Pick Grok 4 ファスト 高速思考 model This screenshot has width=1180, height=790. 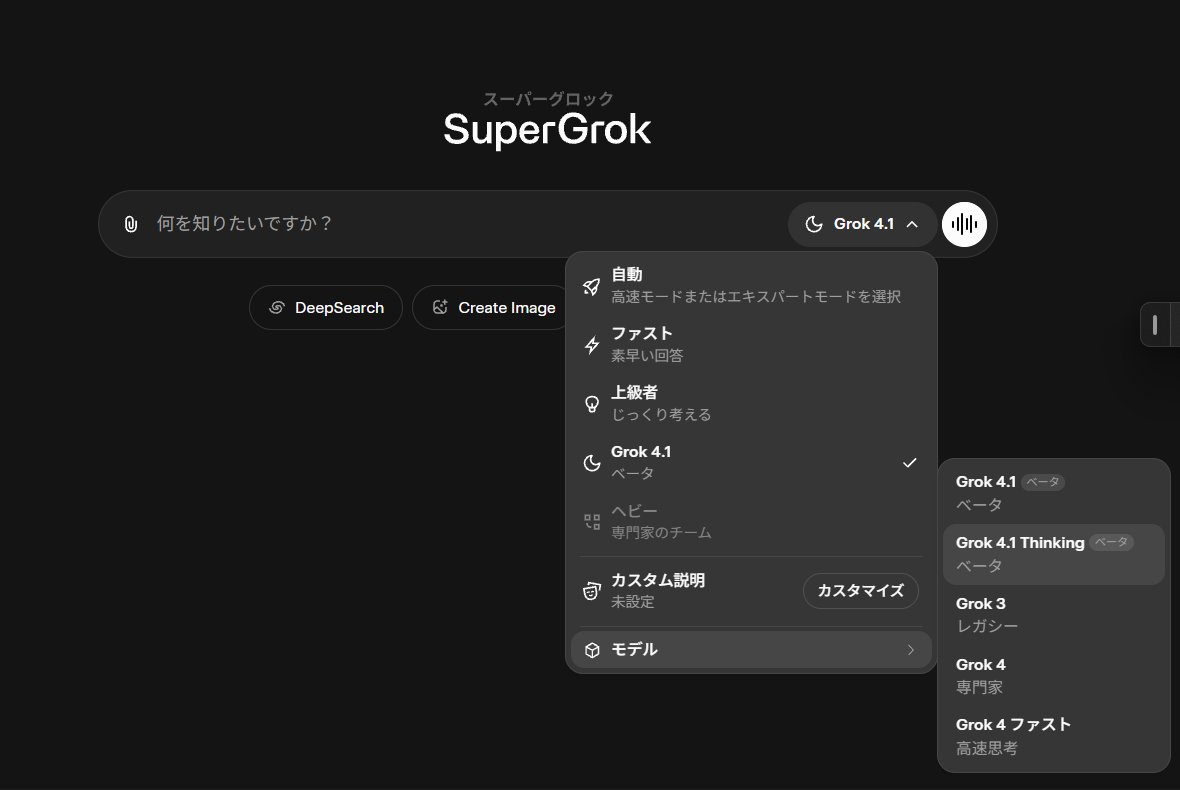pos(1054,736)
